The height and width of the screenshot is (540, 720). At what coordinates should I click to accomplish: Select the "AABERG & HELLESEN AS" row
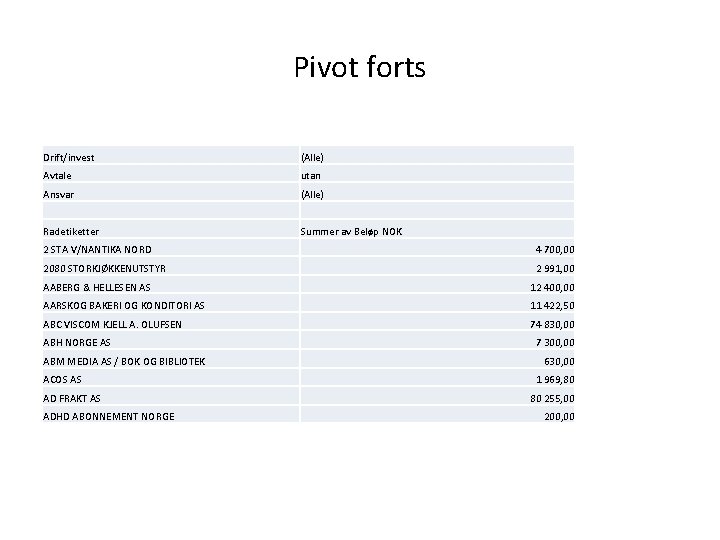pyautogui.click(x=97, y=287)
